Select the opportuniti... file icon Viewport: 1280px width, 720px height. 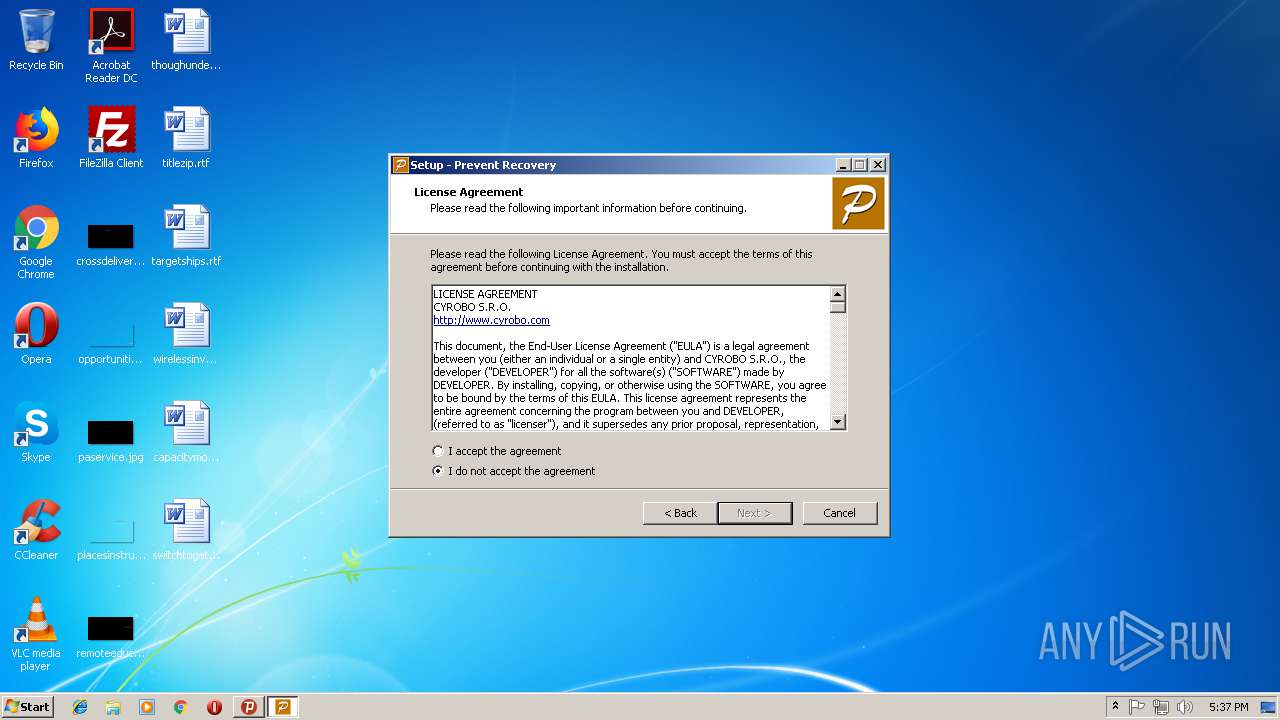pyautogui.click(x=111, y=344)
